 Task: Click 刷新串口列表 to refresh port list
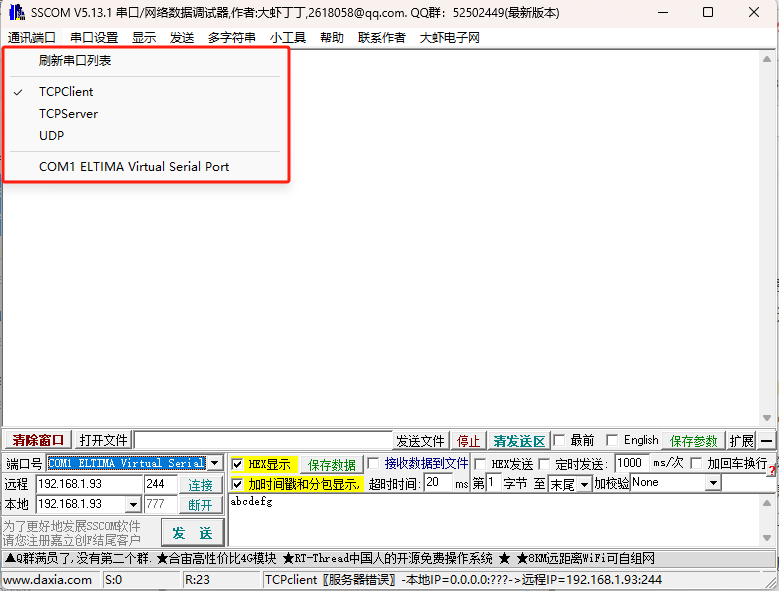pos(75,61)
